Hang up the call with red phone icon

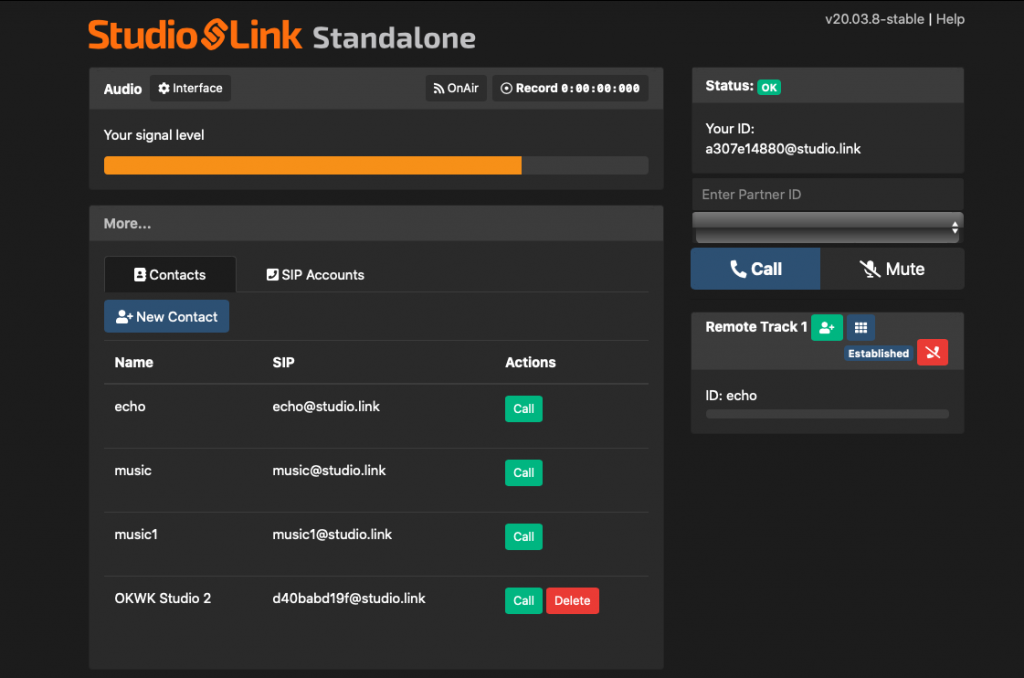932,353
